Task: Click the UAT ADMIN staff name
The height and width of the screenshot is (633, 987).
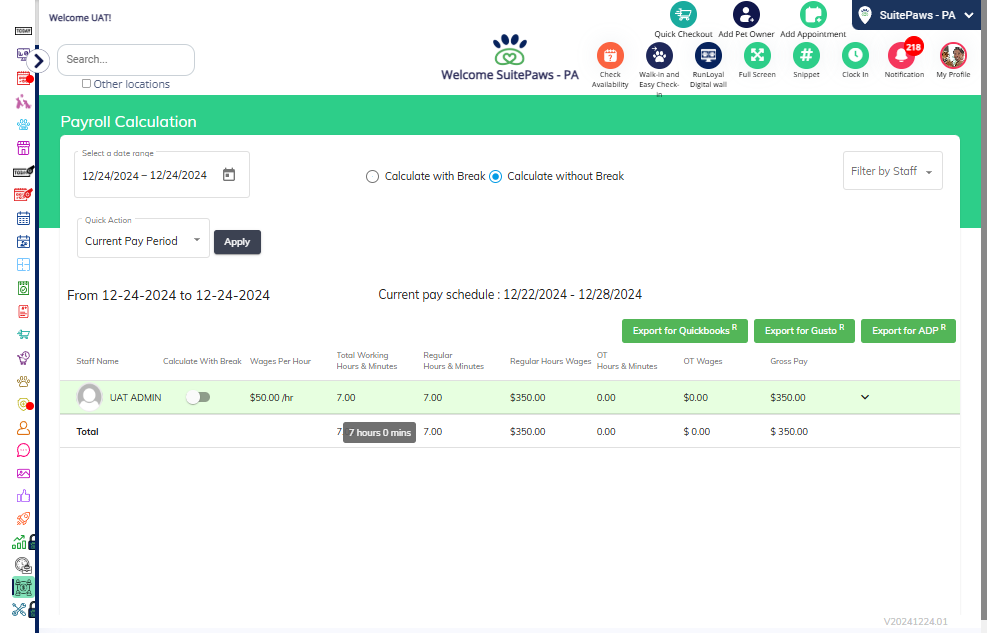Action: pyautogui.click(x=135, y=398)
